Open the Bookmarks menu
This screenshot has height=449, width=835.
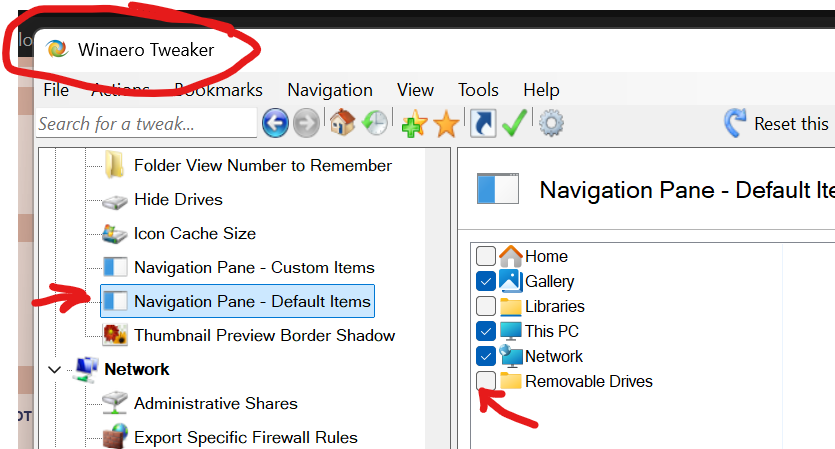(218, 90)
